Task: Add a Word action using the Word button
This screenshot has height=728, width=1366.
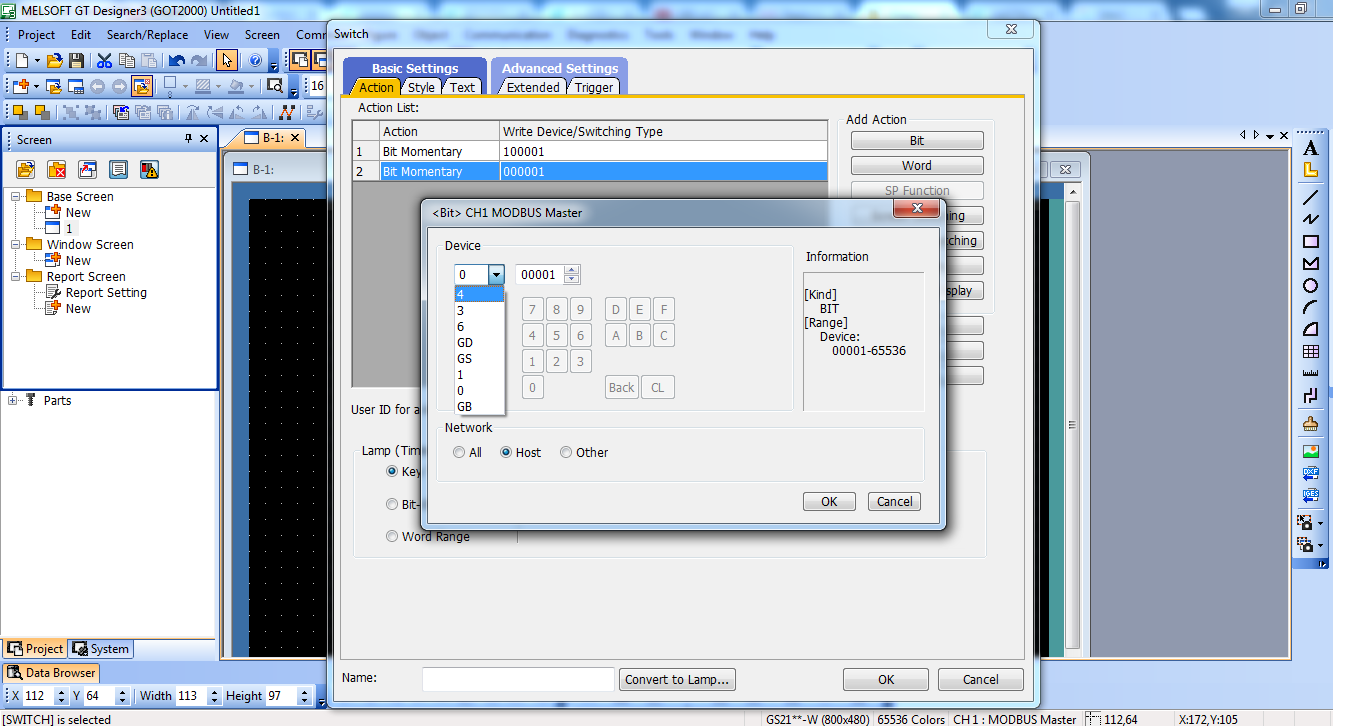Action: [x=916, y=165]
